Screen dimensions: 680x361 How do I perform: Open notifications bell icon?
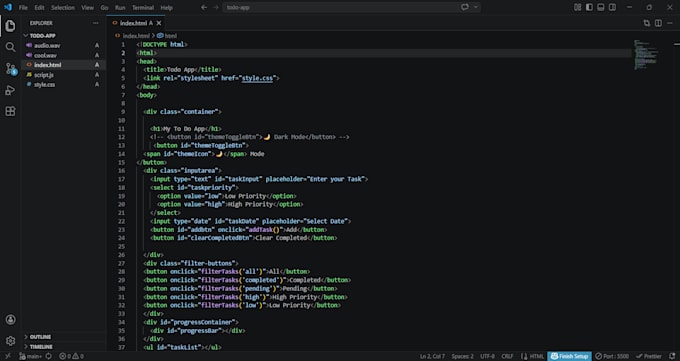pos(672,356)
